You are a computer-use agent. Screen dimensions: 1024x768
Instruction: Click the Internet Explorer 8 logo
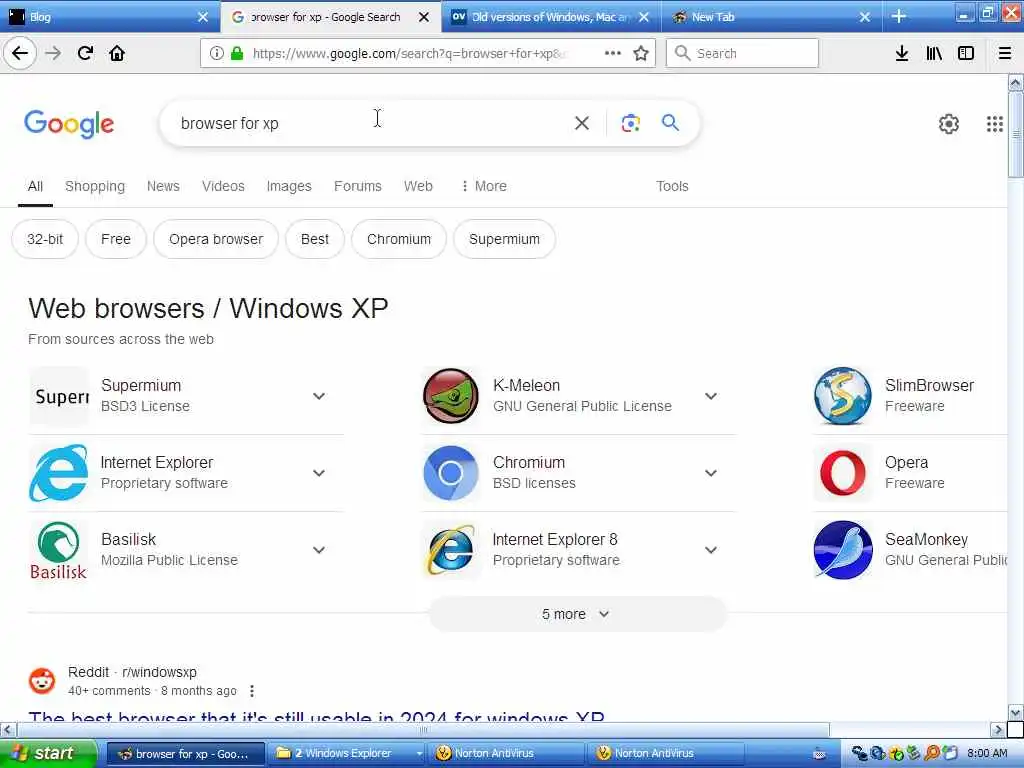[x=451, y=550]
